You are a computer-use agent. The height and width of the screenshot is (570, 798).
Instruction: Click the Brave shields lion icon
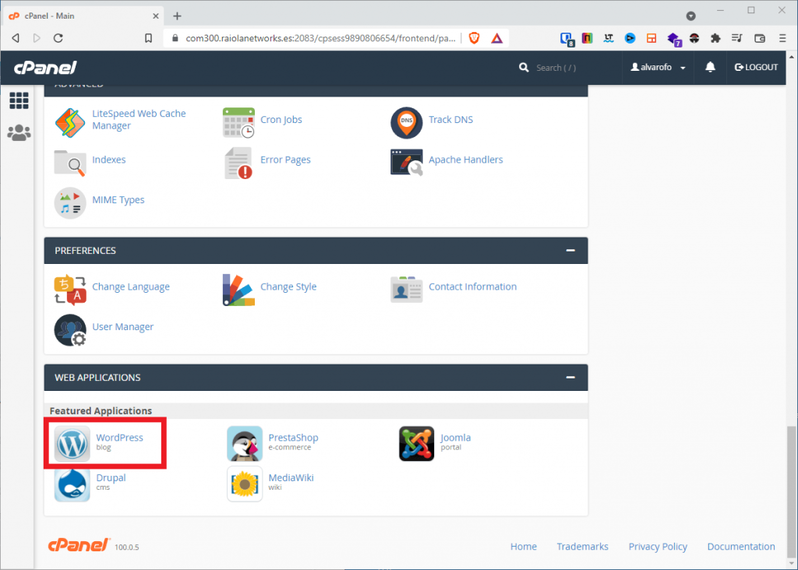point(474,38)
